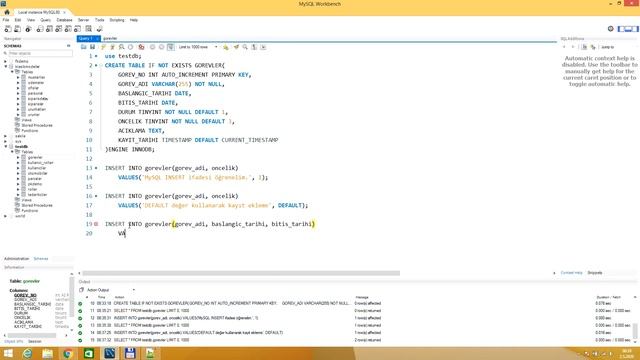The image size is (640, 360).
Task: Open script file in editor icon
Action: tap(84, 47)
